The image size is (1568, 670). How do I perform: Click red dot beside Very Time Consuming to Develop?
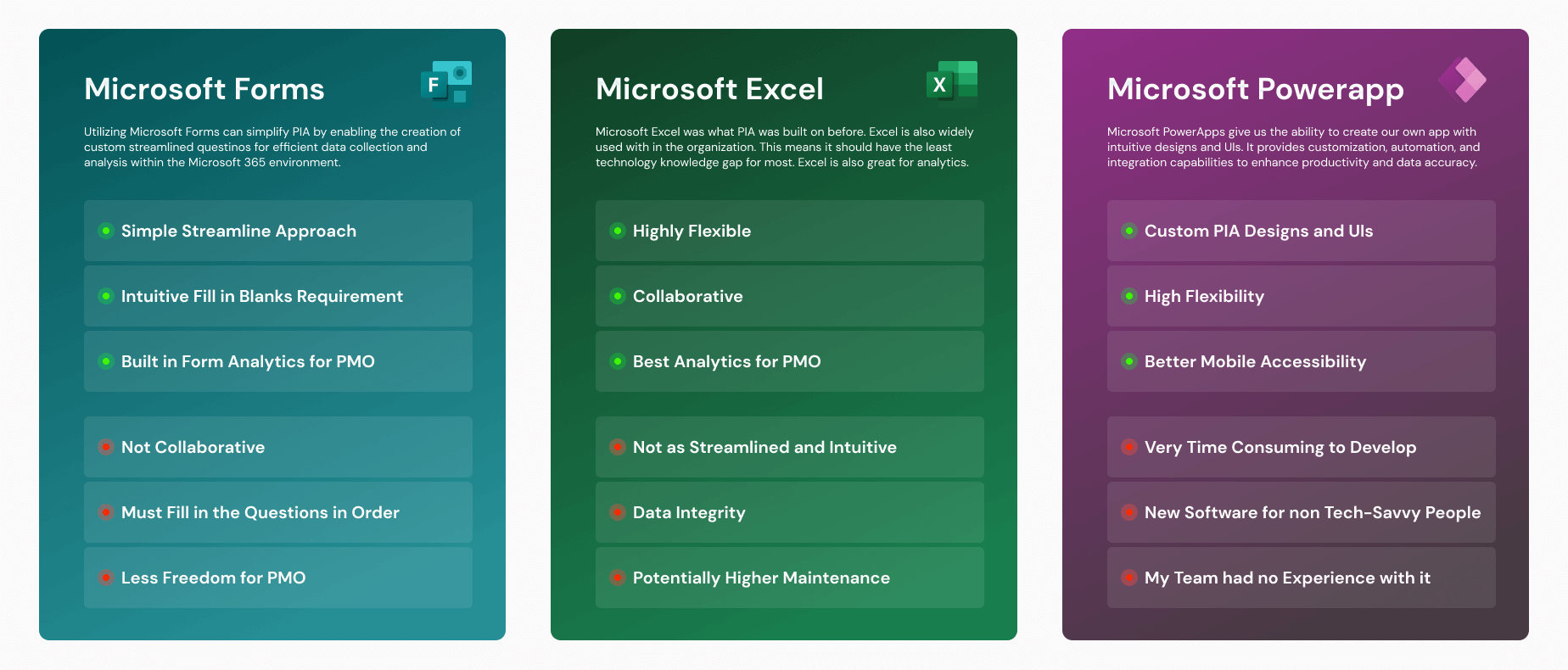coord(1129,447)
